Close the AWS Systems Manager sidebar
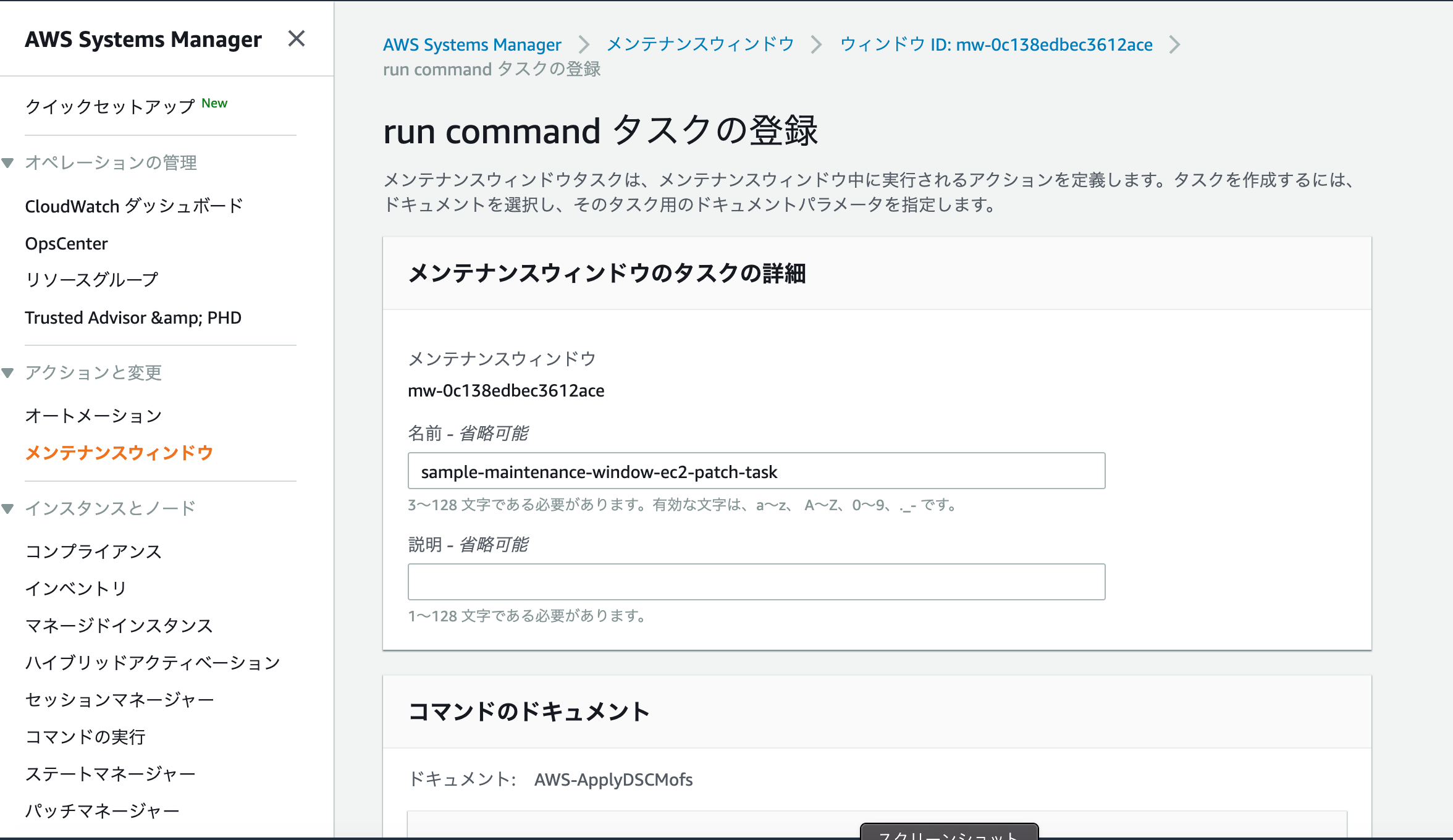The width and height of the screenshot is (1453, 840). click(x=297, y=39)
